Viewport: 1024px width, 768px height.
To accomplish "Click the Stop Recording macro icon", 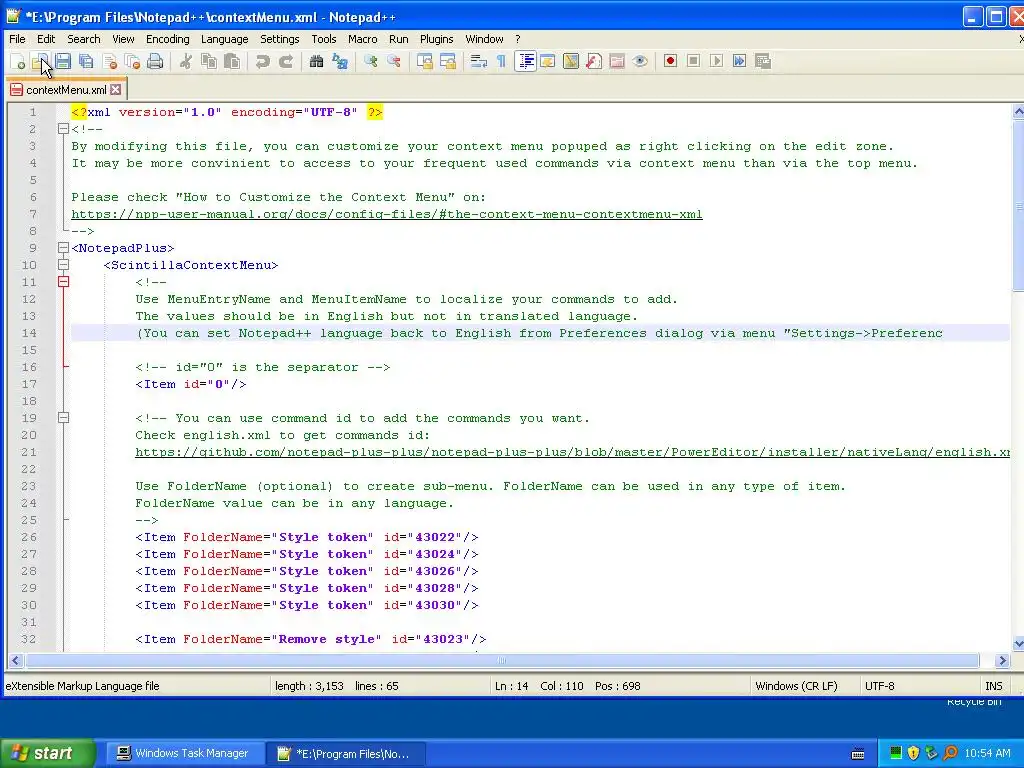I will tap(694, 61).
